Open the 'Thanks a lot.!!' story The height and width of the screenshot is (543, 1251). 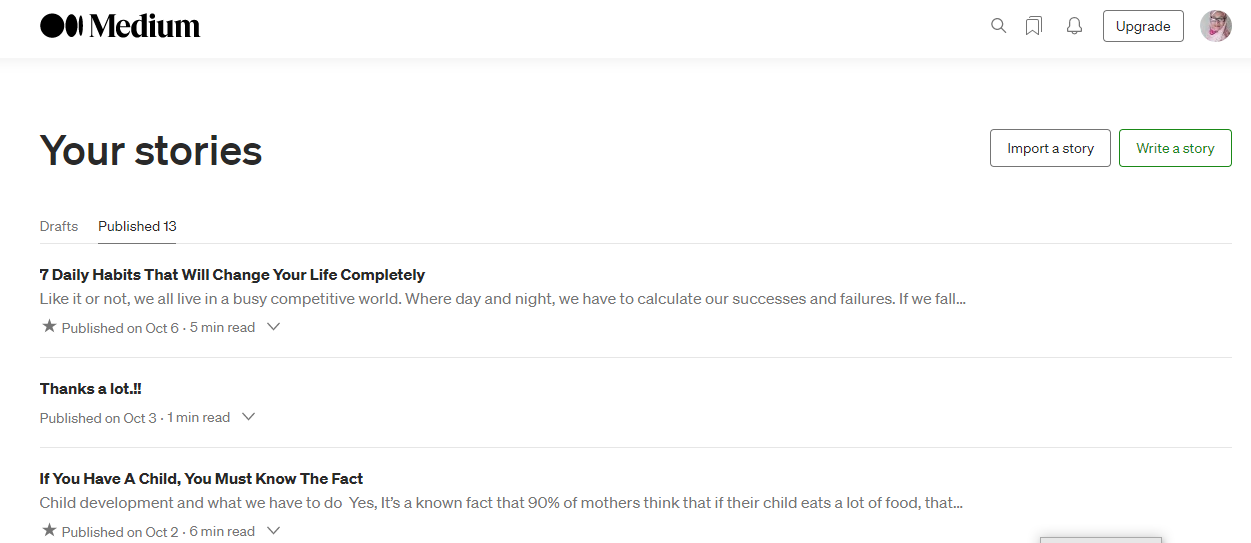point(91,389)
